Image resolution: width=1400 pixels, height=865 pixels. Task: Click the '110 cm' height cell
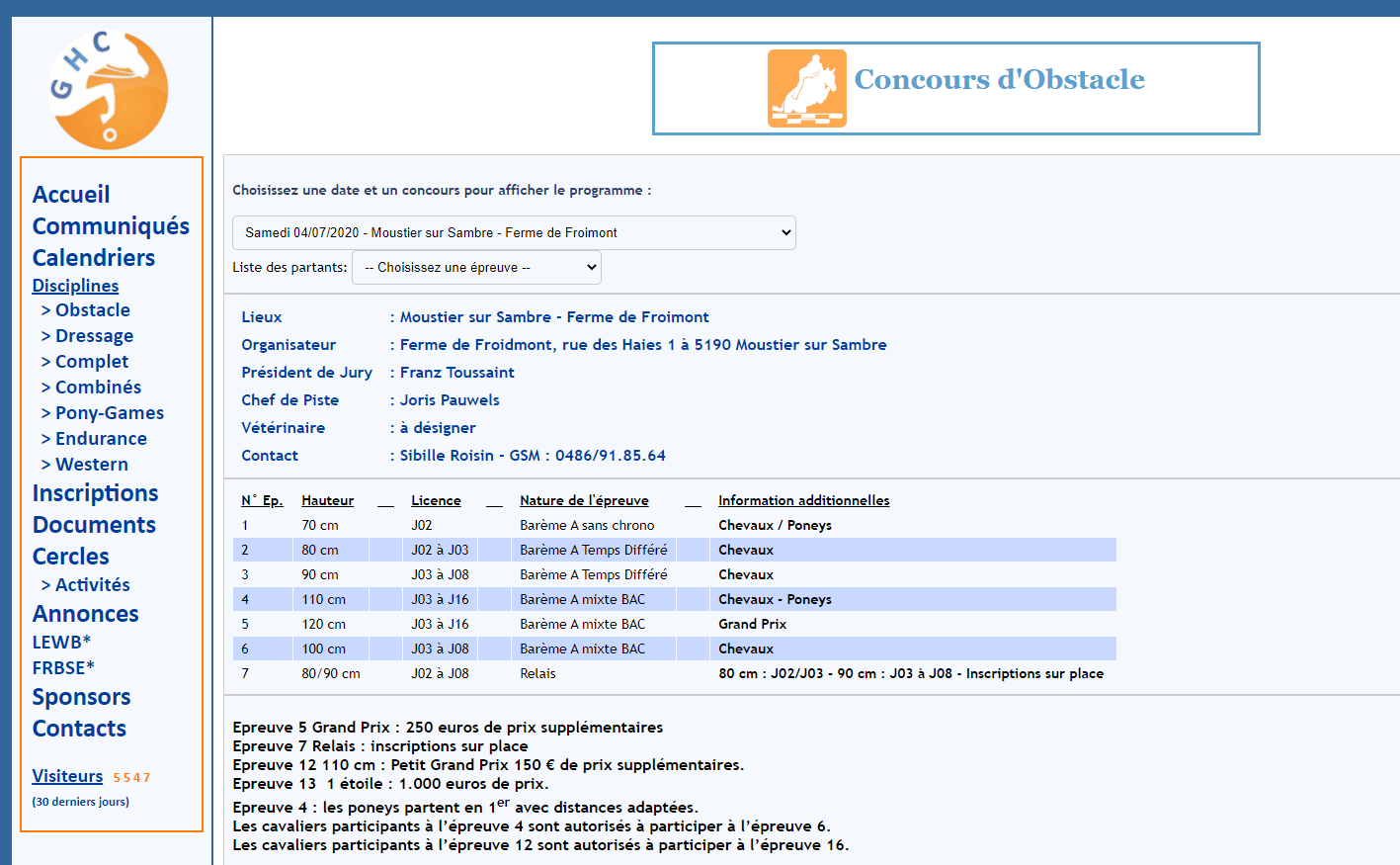pyautogui.click(x=324, y=599)
